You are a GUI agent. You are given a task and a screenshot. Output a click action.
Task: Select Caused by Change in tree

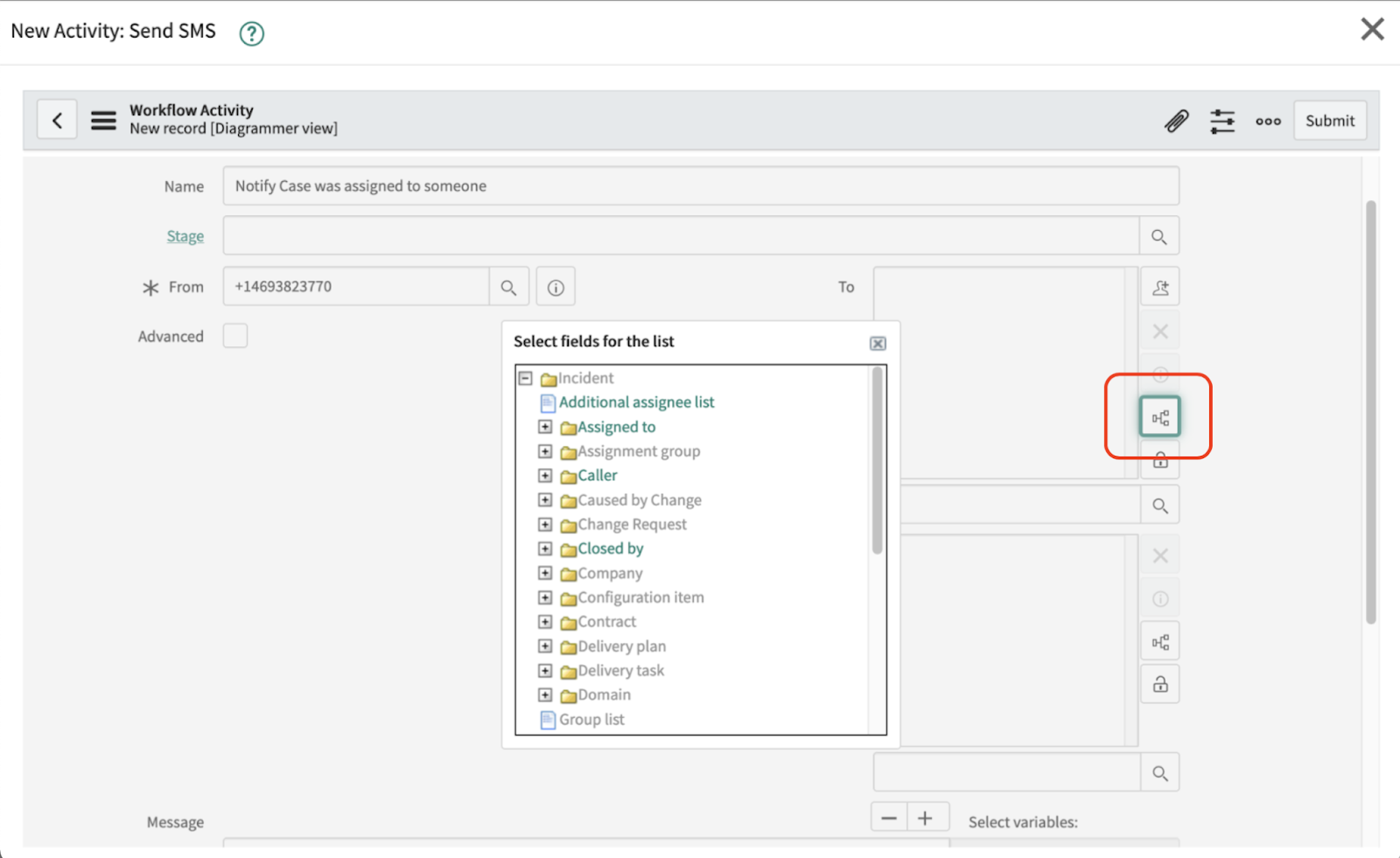point(640,500)
